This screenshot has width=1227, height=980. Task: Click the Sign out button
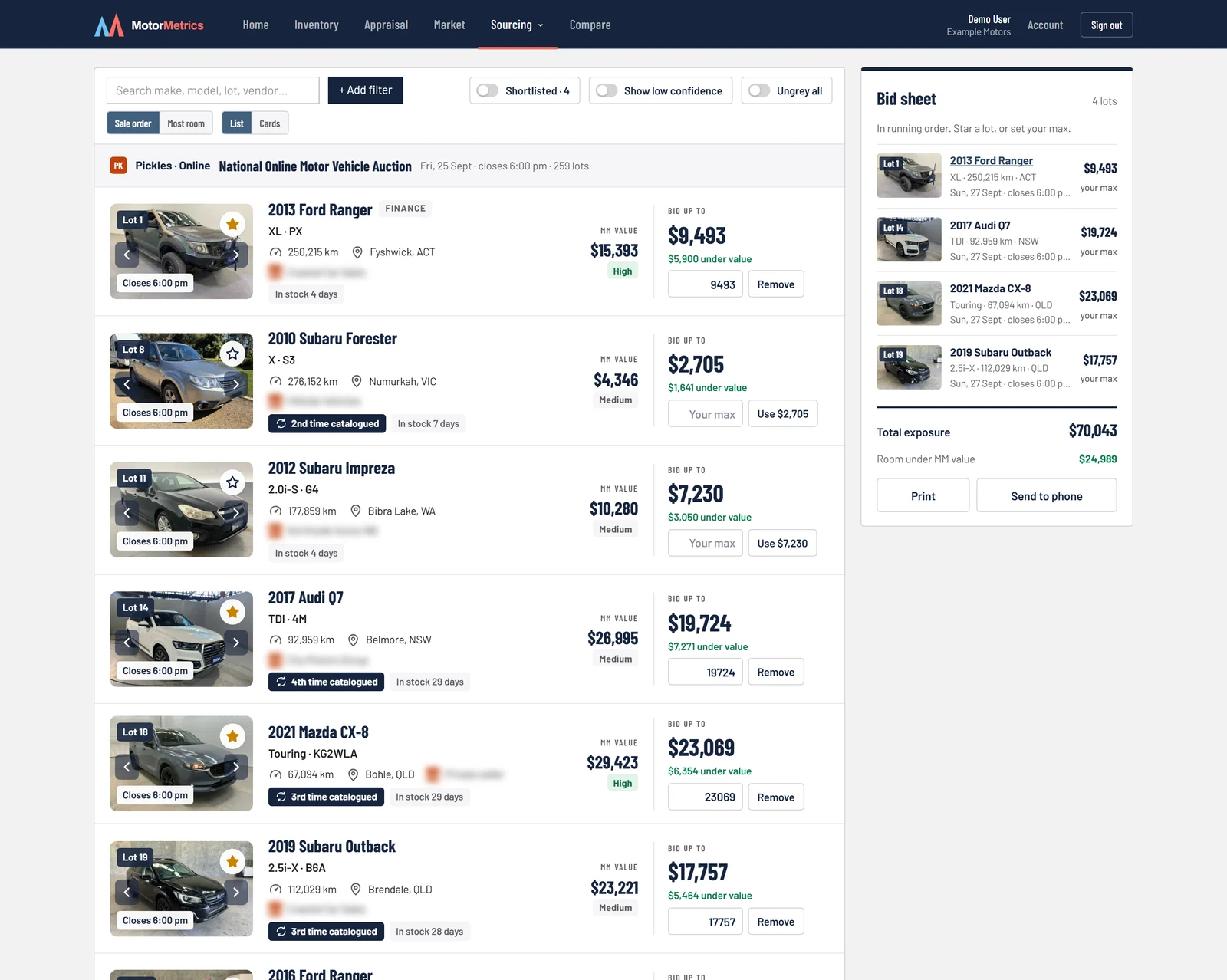(1107, 25)
